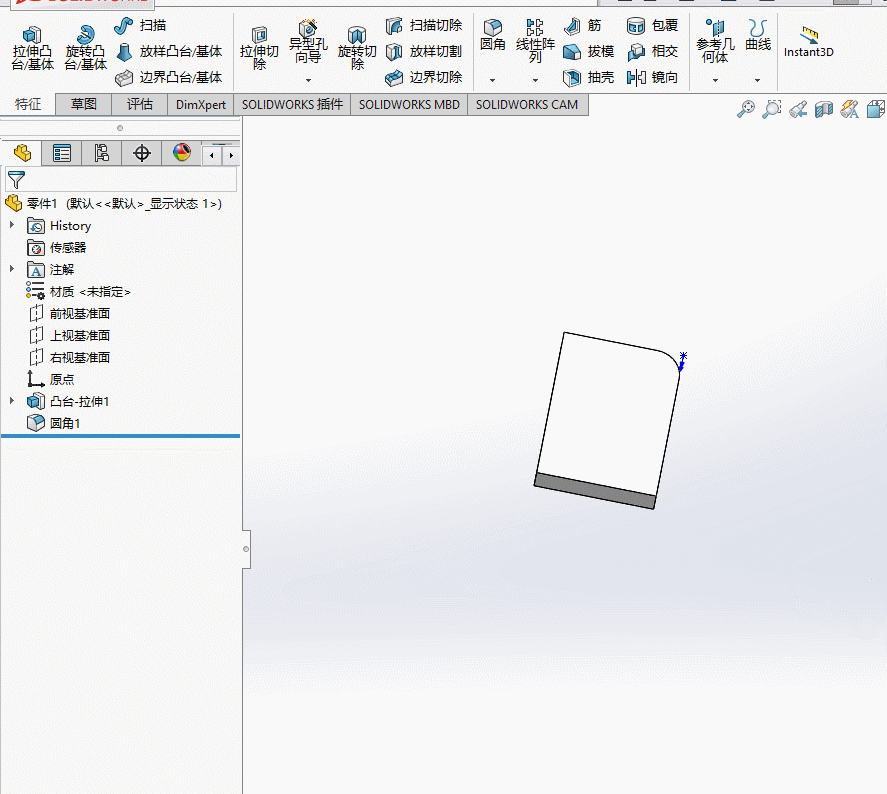The width and height of the screenshot is (887, 794).
Task: Open the Hole Wizard (异型孔向导) tool
Action: point(308,42)
